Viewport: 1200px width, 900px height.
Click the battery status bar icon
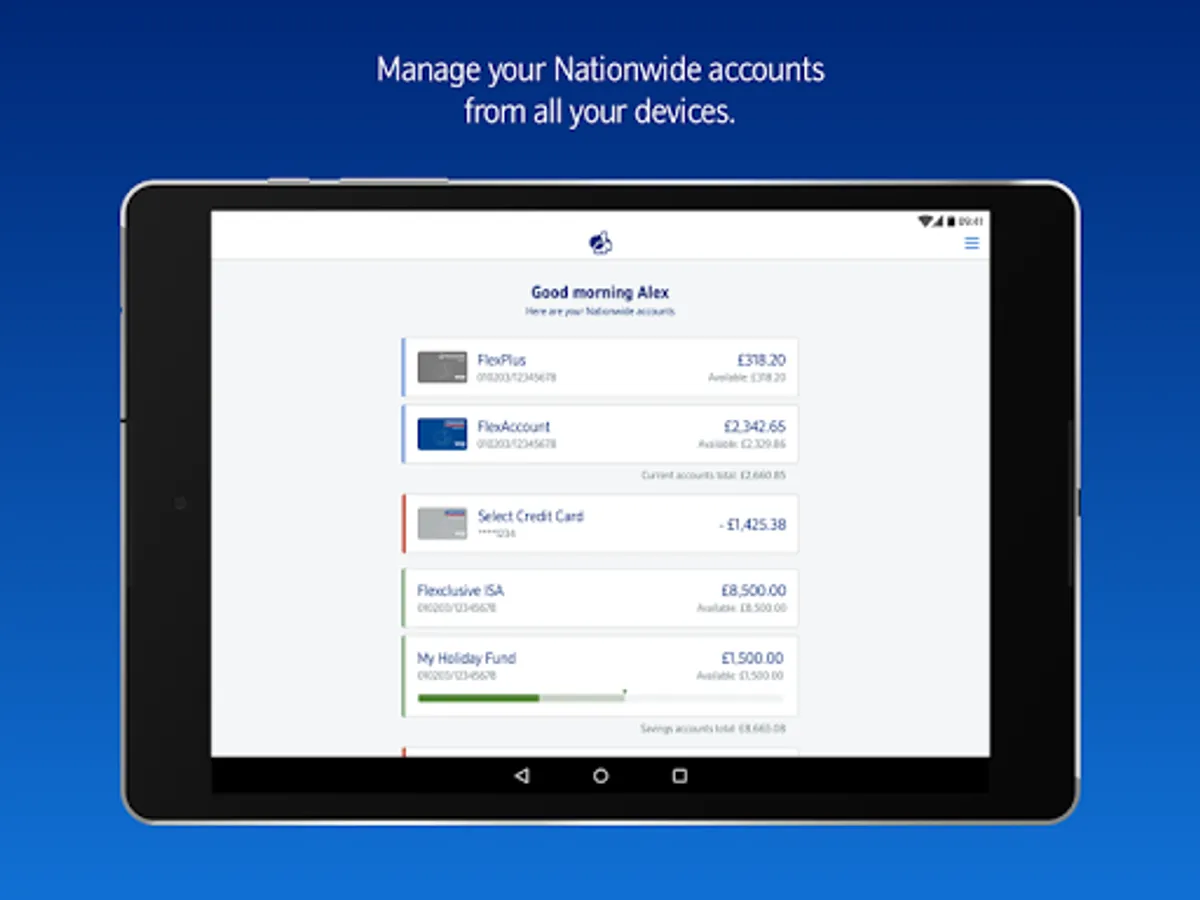point(952,221)
